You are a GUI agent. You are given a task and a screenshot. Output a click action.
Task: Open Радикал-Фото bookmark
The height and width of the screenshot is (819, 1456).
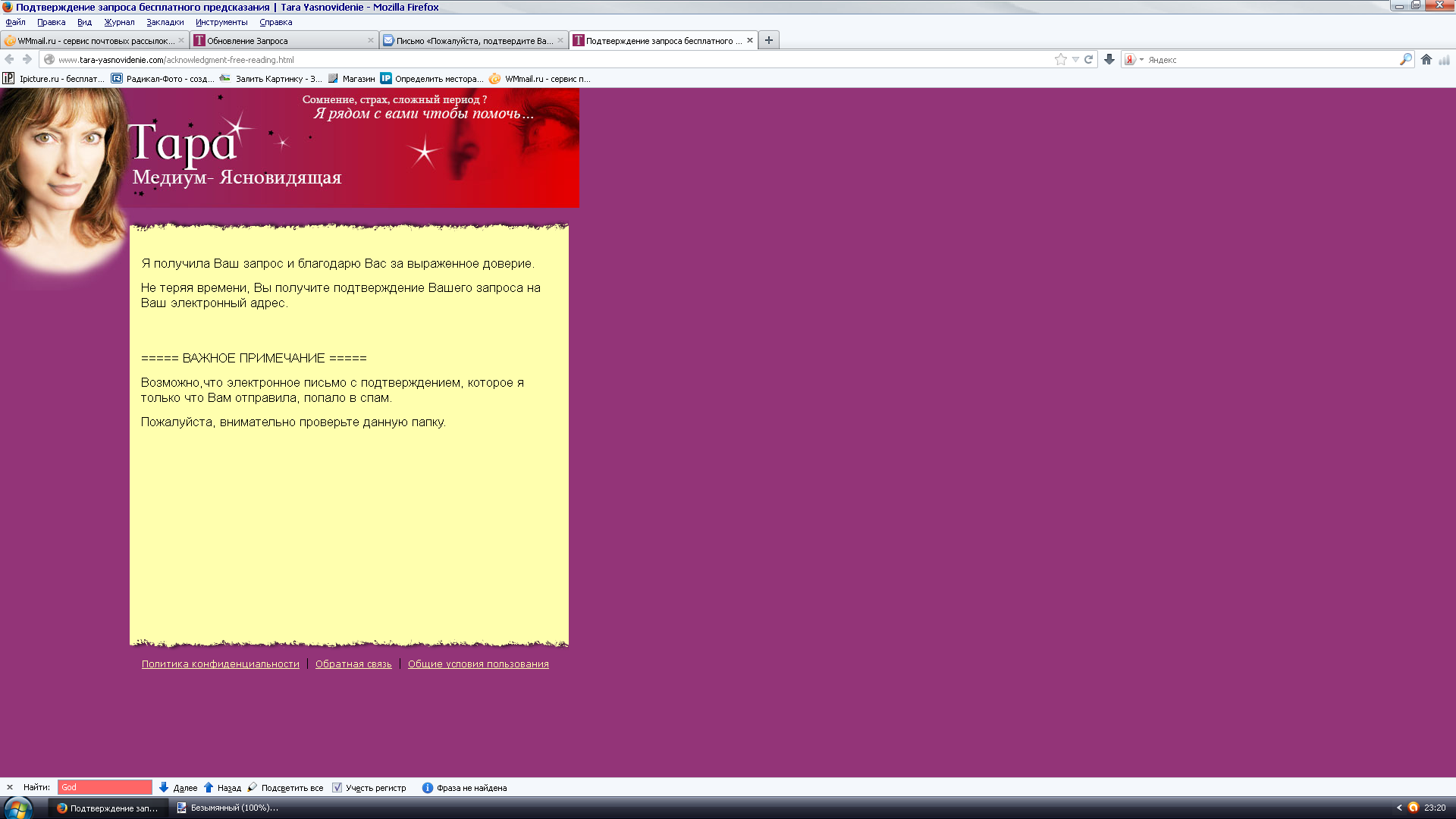coord(162,78)
